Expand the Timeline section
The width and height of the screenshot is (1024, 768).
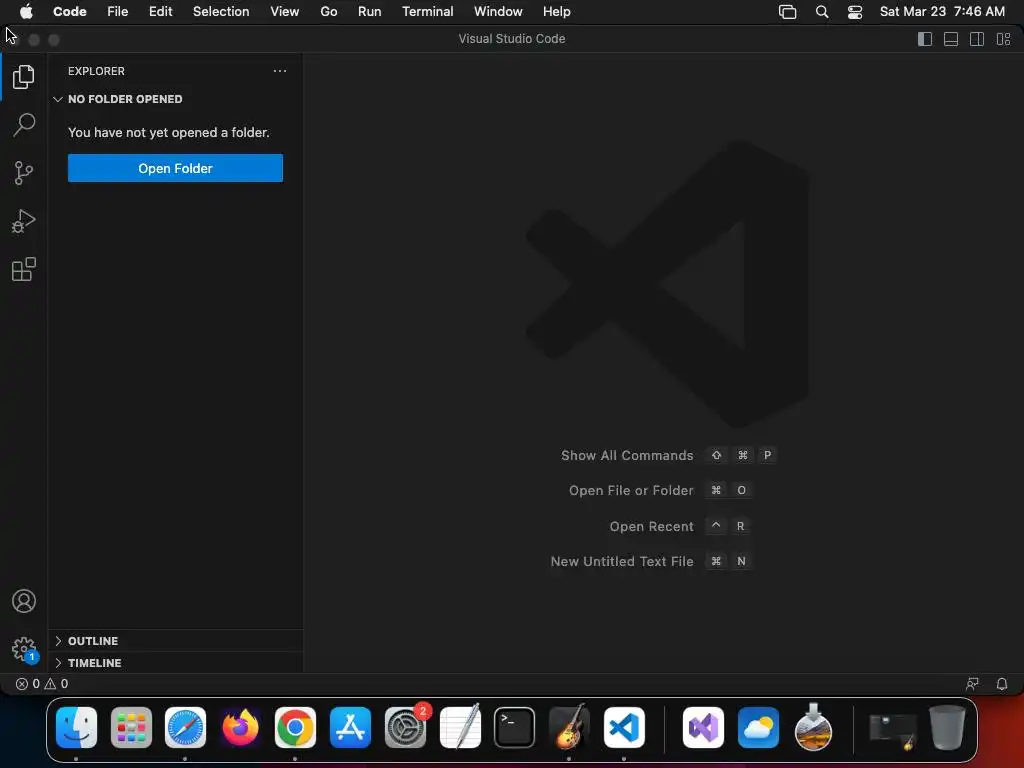(175, 663)
